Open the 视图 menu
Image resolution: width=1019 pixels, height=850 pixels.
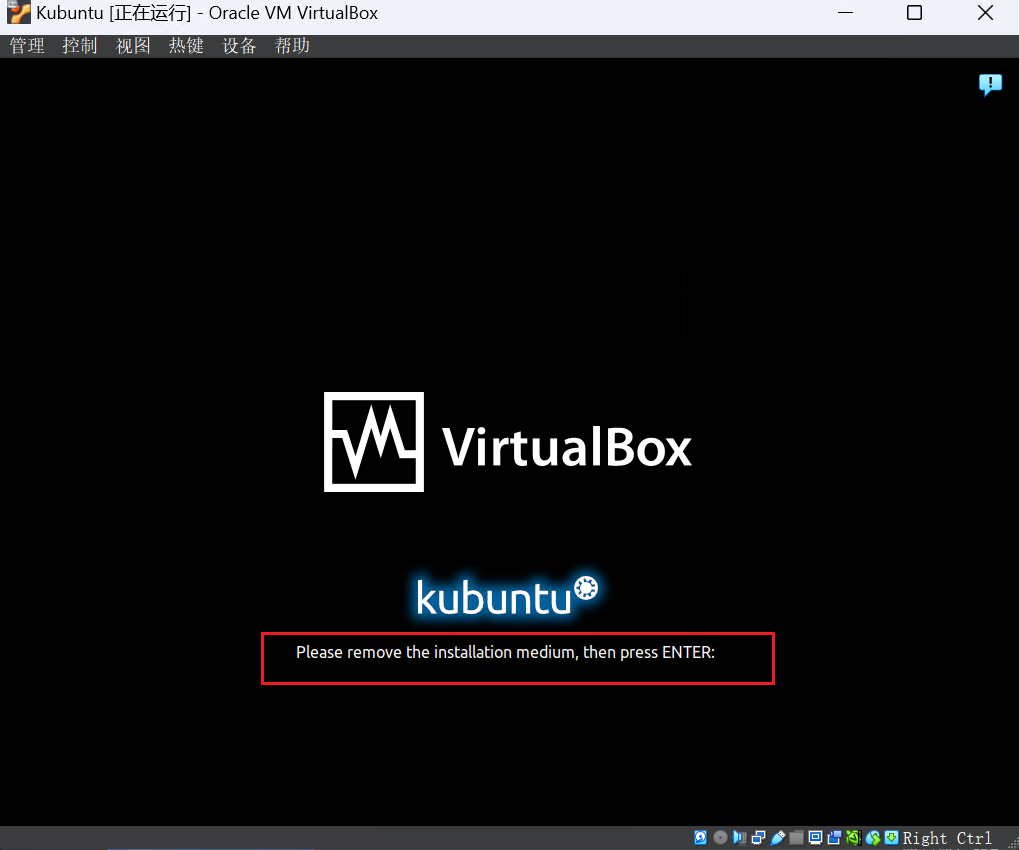pyautogui.click(x=133, y=45)
